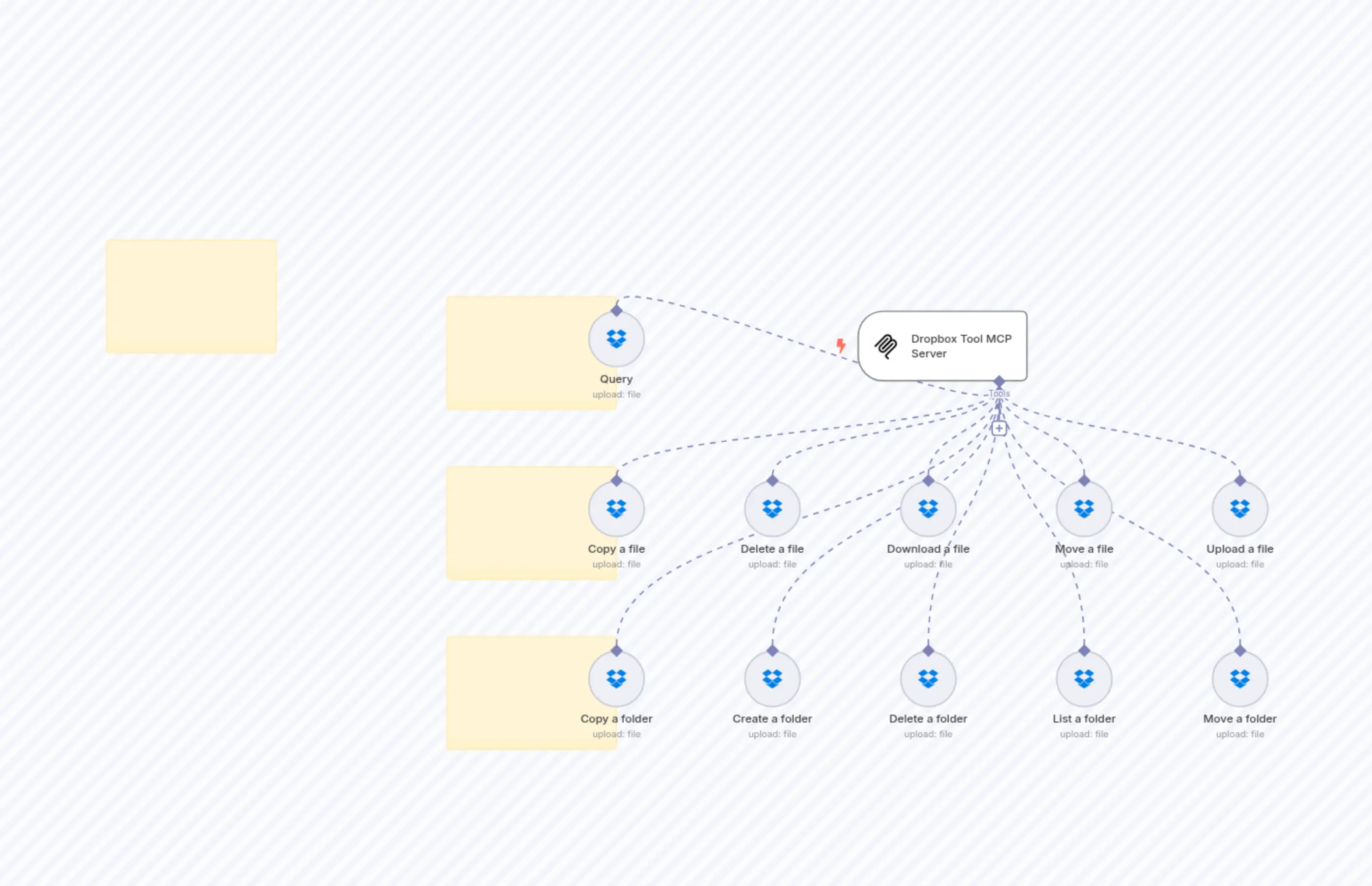Select the Download a file Dropbox node icon
The image size is (1372, 886).
click(928, 509)
